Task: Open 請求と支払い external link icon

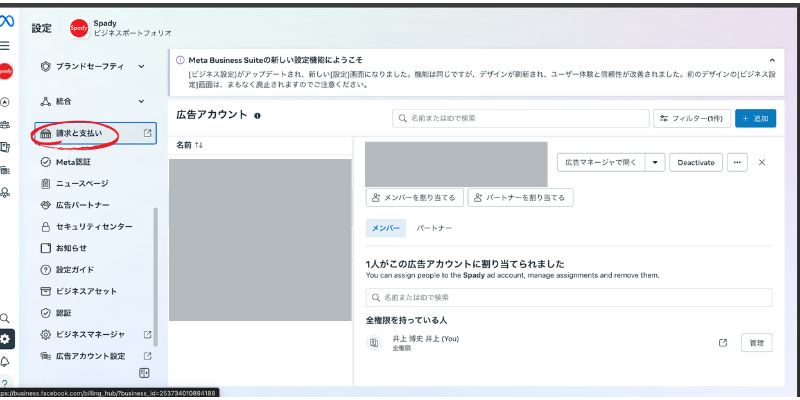Action: (x=147, y=133)
